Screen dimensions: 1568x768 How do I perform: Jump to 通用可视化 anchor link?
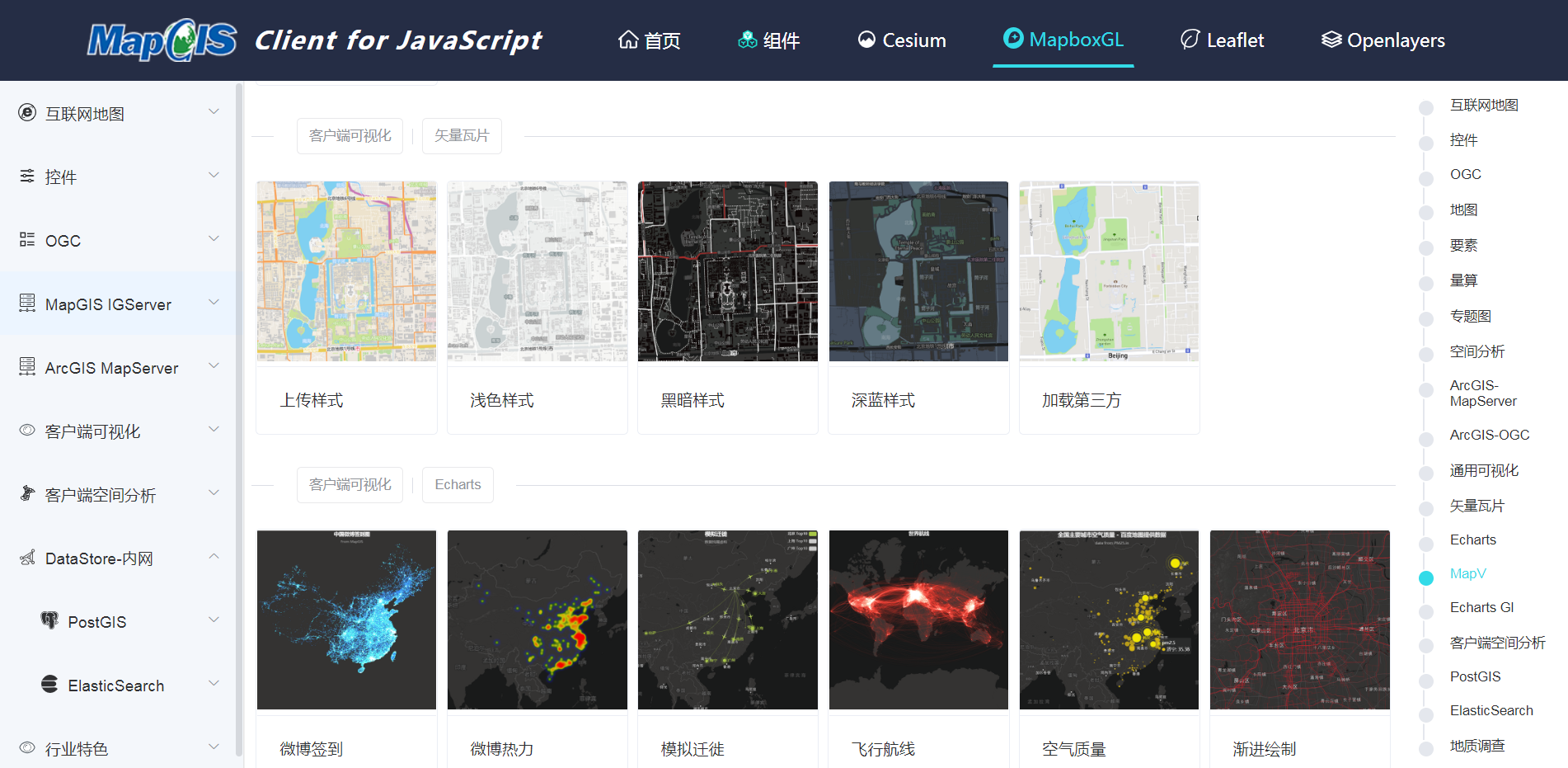[1484, 470]
